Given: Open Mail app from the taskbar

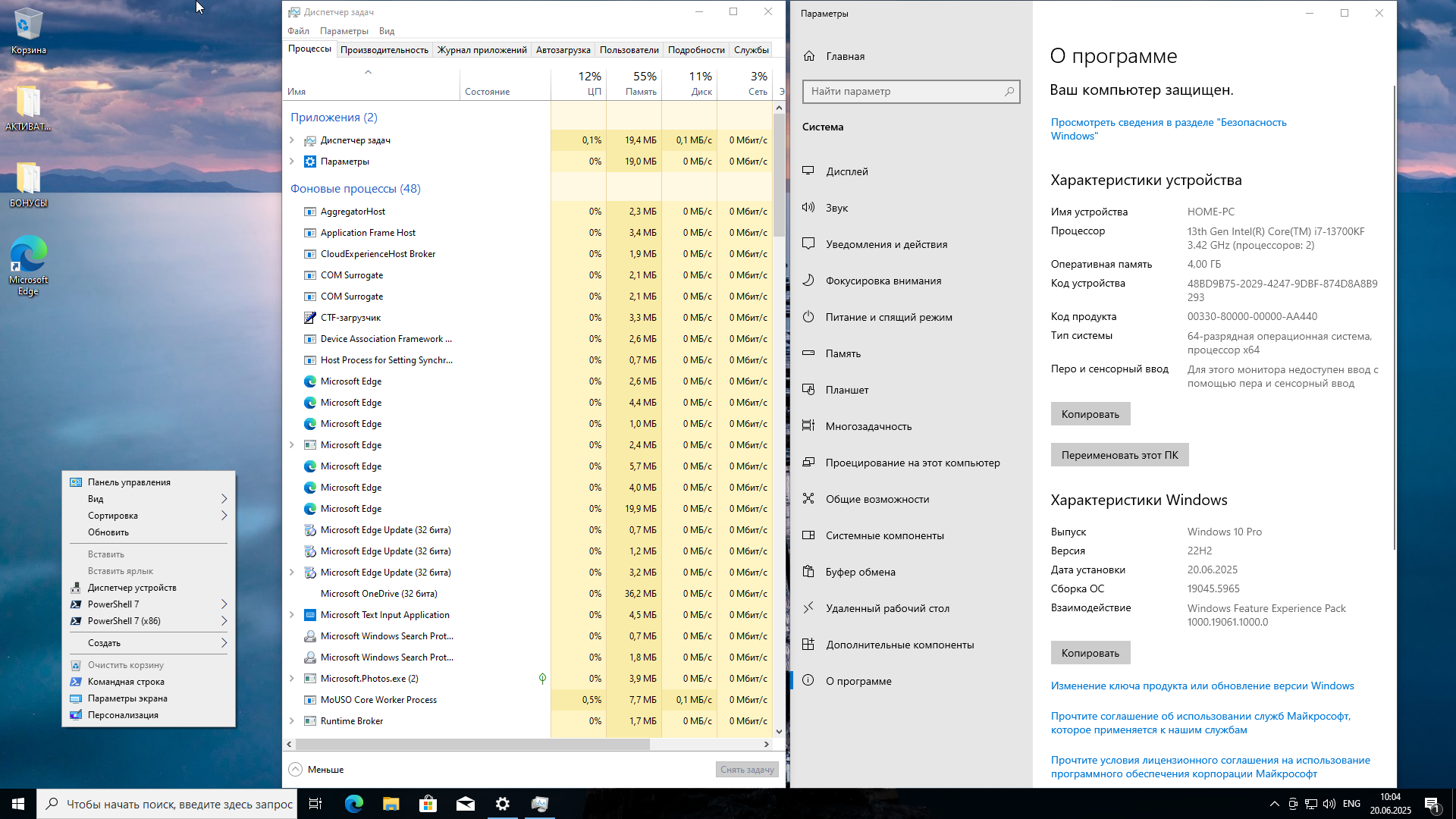Looking at the screenshot, I should coord(465,804).
